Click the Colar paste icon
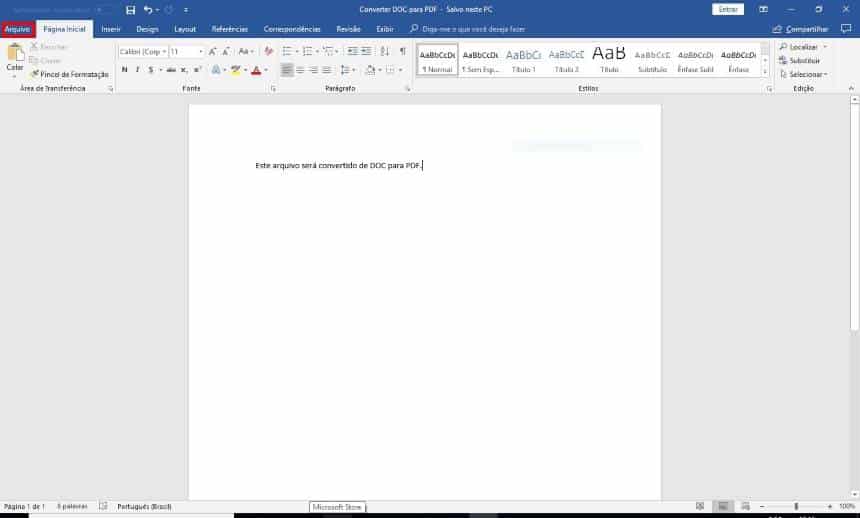This screenshot has height=518, width=860. point(14,60)
